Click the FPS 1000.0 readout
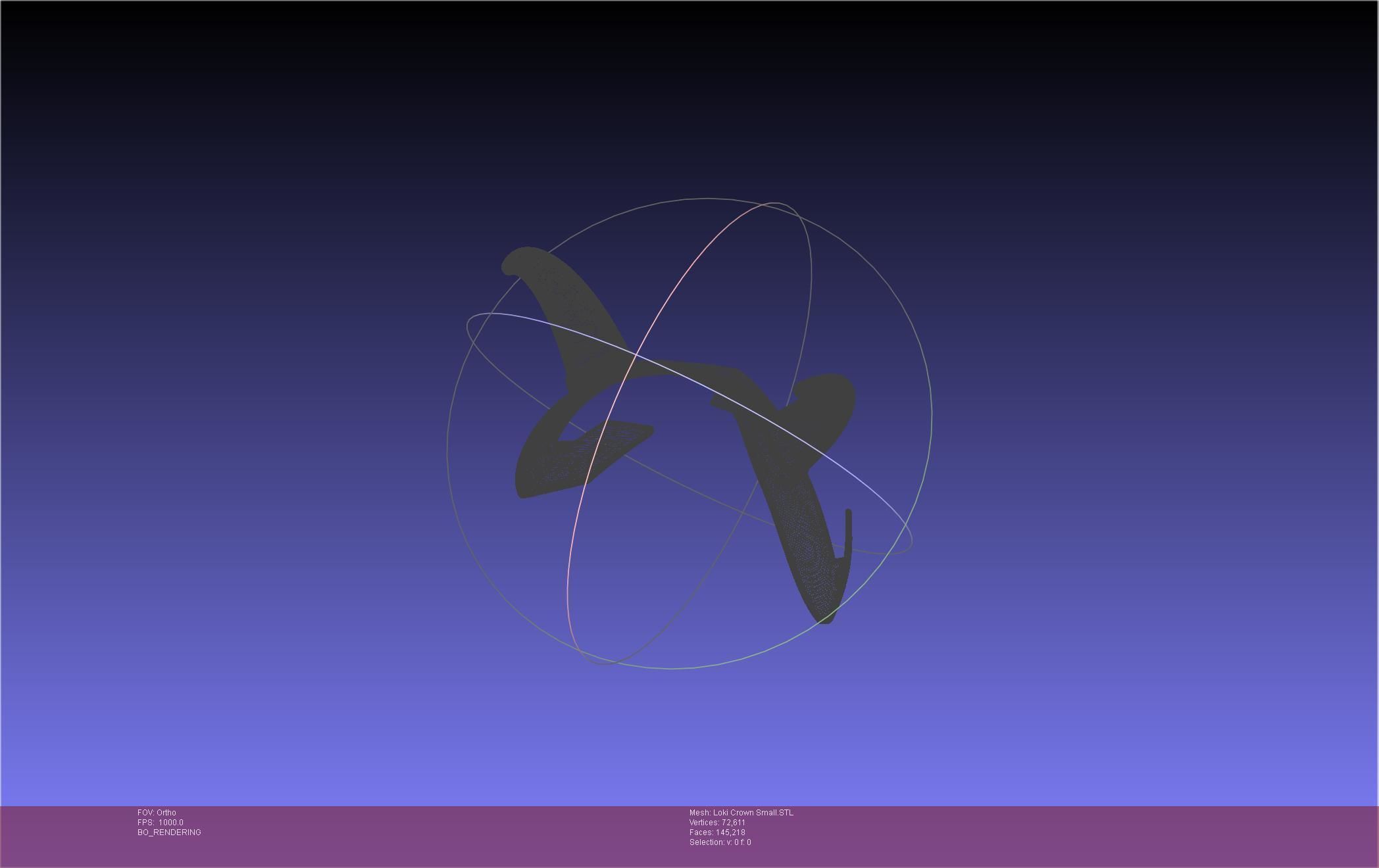 [x=161, y=823]
